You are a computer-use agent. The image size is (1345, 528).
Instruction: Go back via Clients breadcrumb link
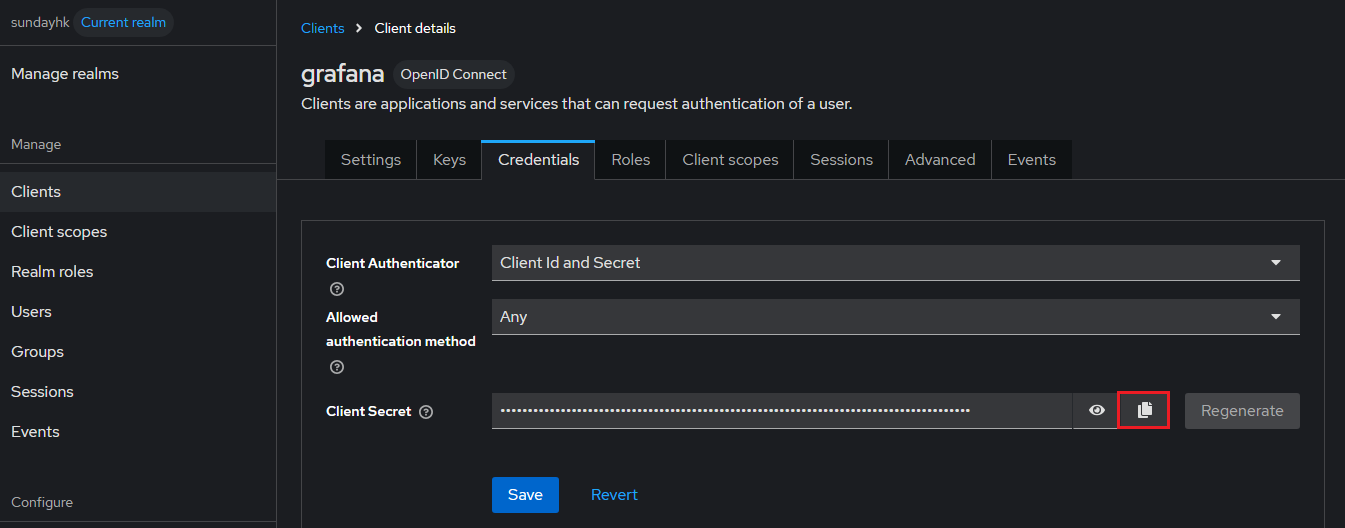(x=322, y=28)
